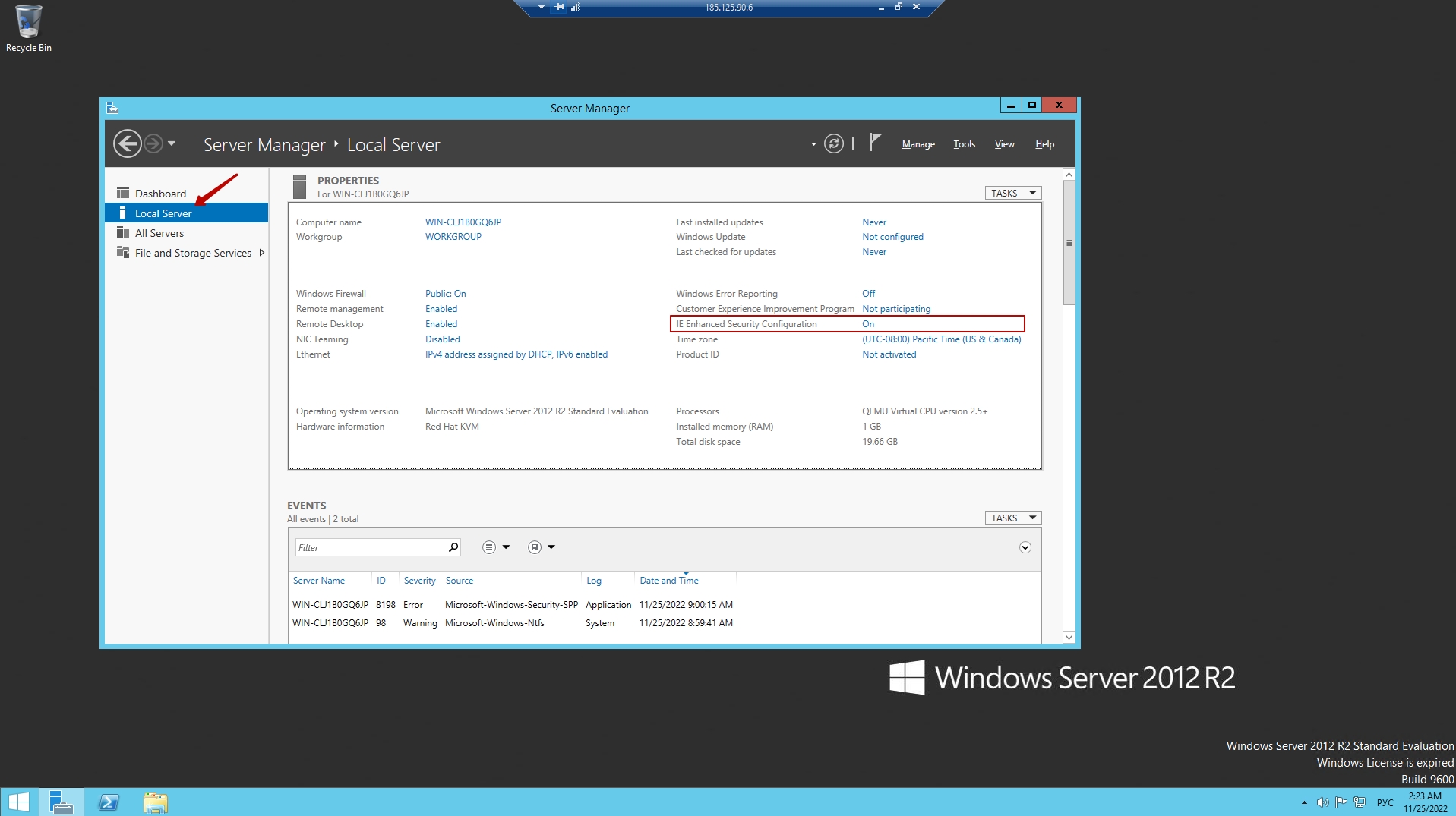Sort events by Server Name column

pyautogui.click(x=319, y=581)
